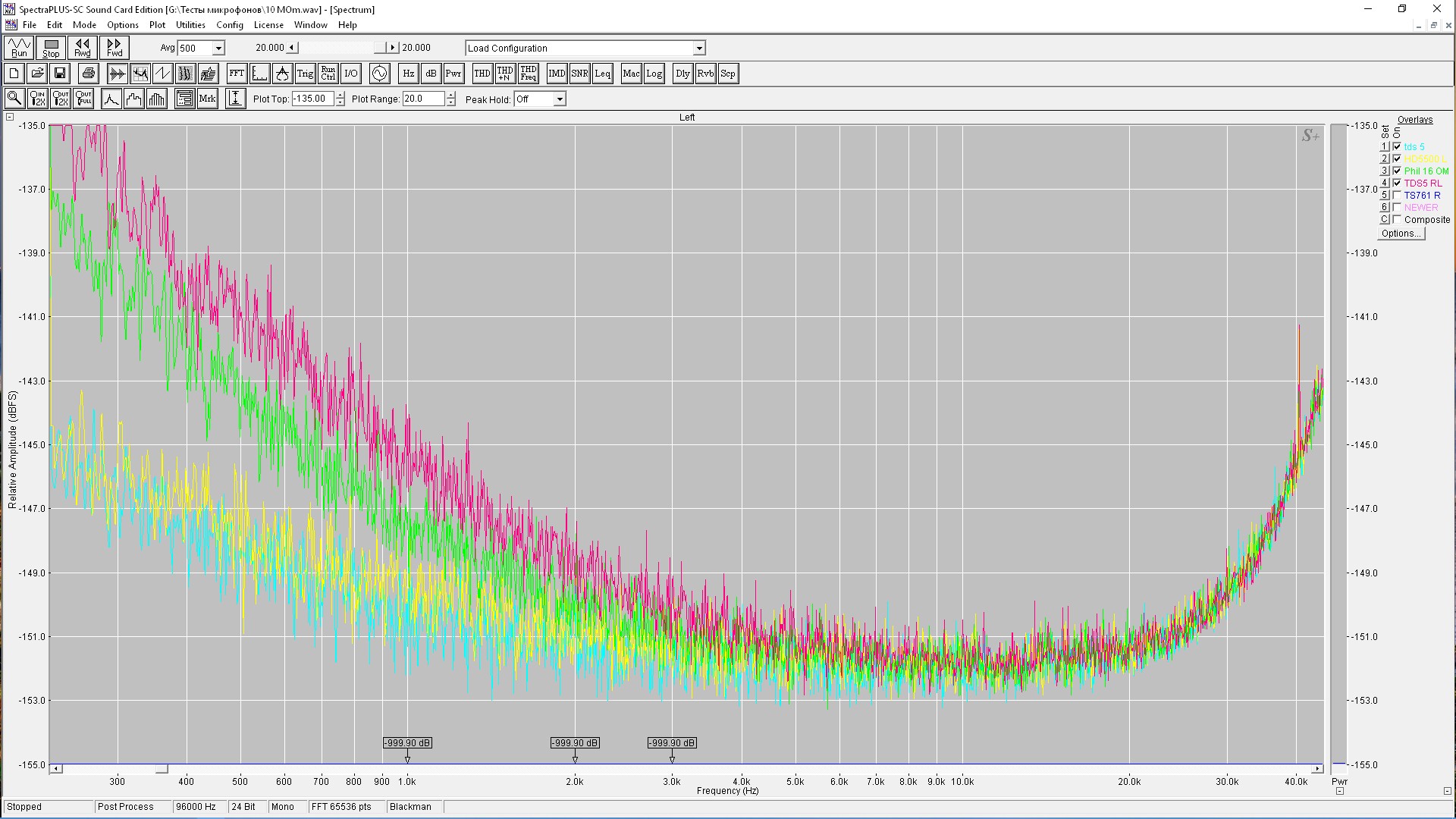Click the THD+N utility button
Image resolution: width=1456 pixels, height=819 pixels.
pos(505,74)
